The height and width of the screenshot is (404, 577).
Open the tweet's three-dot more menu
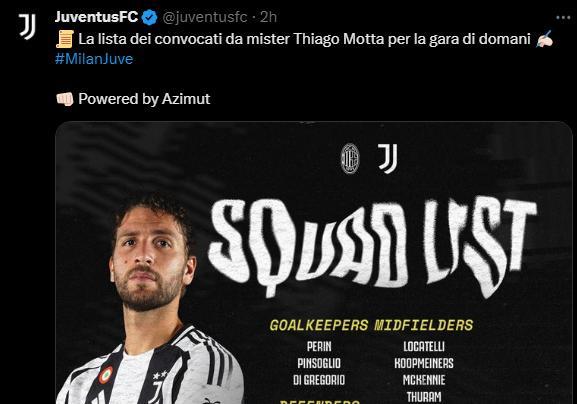[563, 18]
